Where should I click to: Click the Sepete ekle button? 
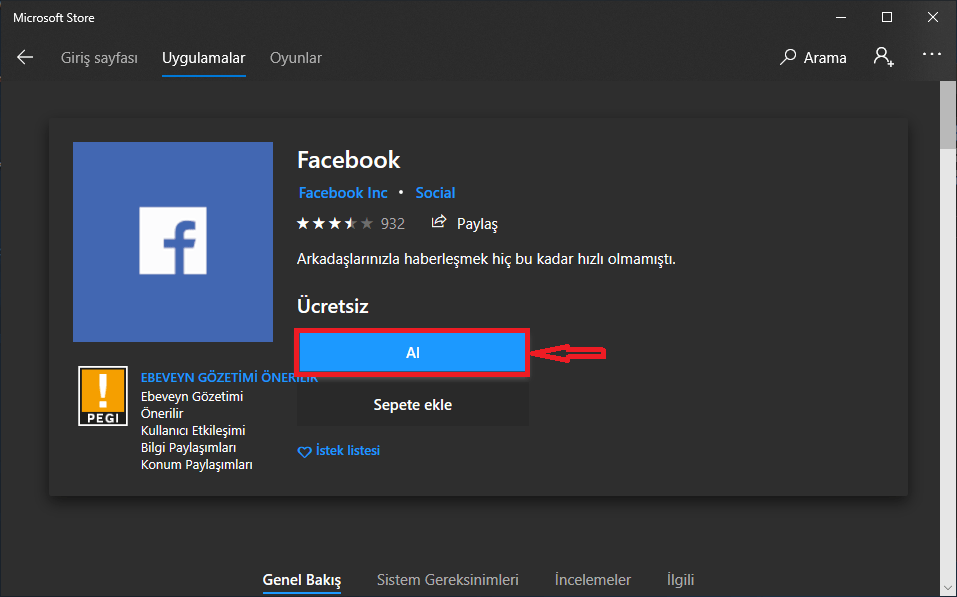pyautogui.click(x=412, y=405)
